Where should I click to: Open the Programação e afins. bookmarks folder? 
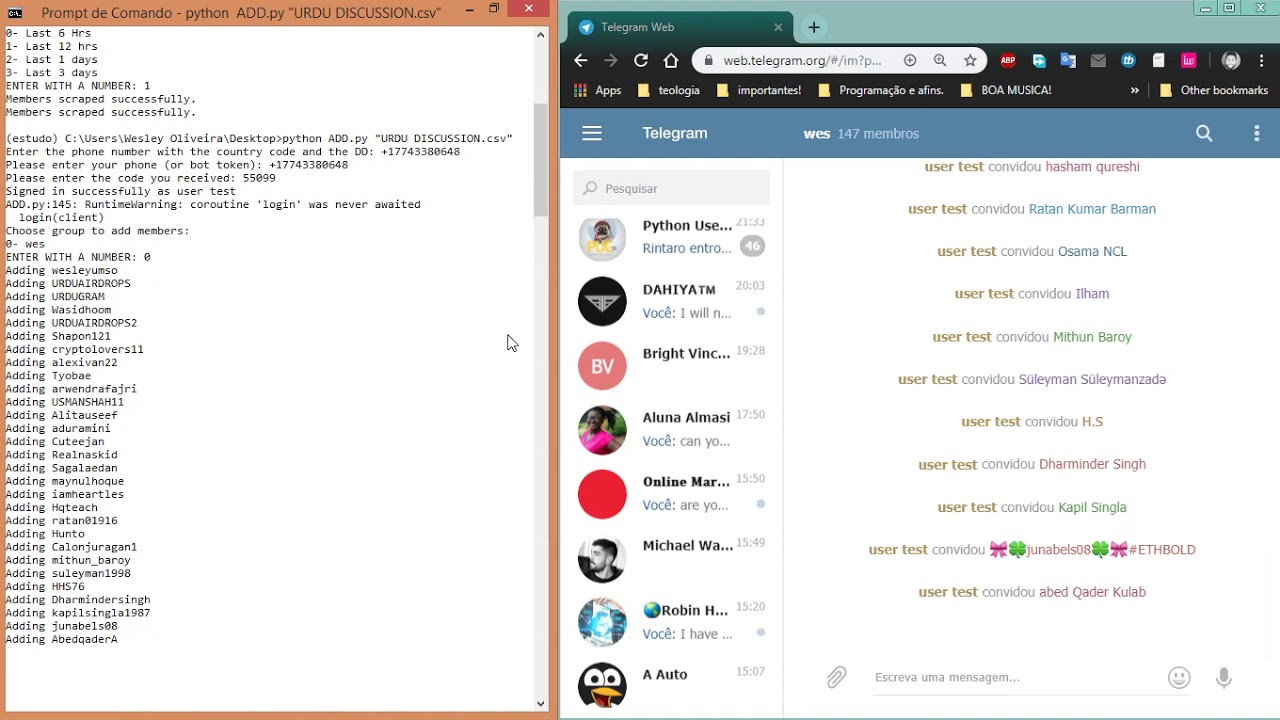tap(880, 90)
